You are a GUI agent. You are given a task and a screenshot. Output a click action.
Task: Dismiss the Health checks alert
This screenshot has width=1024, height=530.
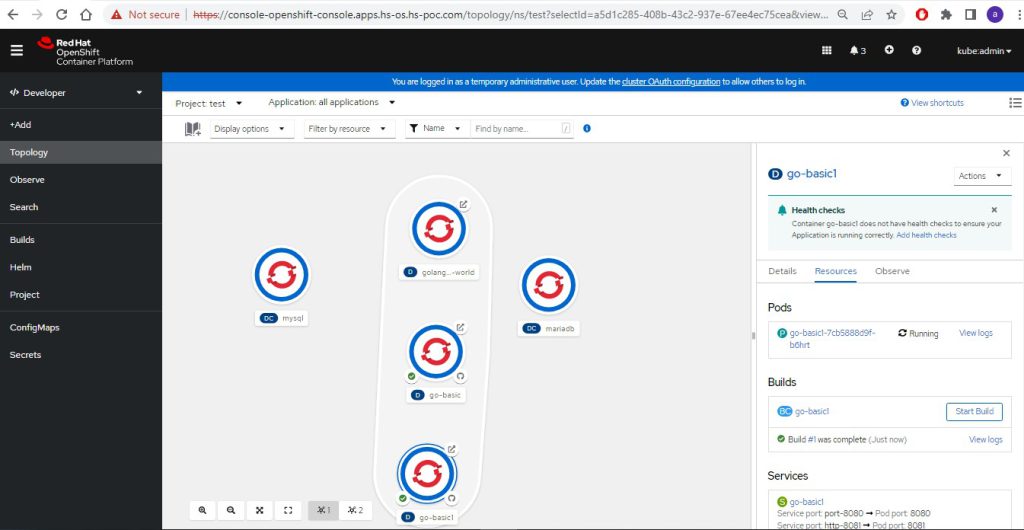coord(994,210)
